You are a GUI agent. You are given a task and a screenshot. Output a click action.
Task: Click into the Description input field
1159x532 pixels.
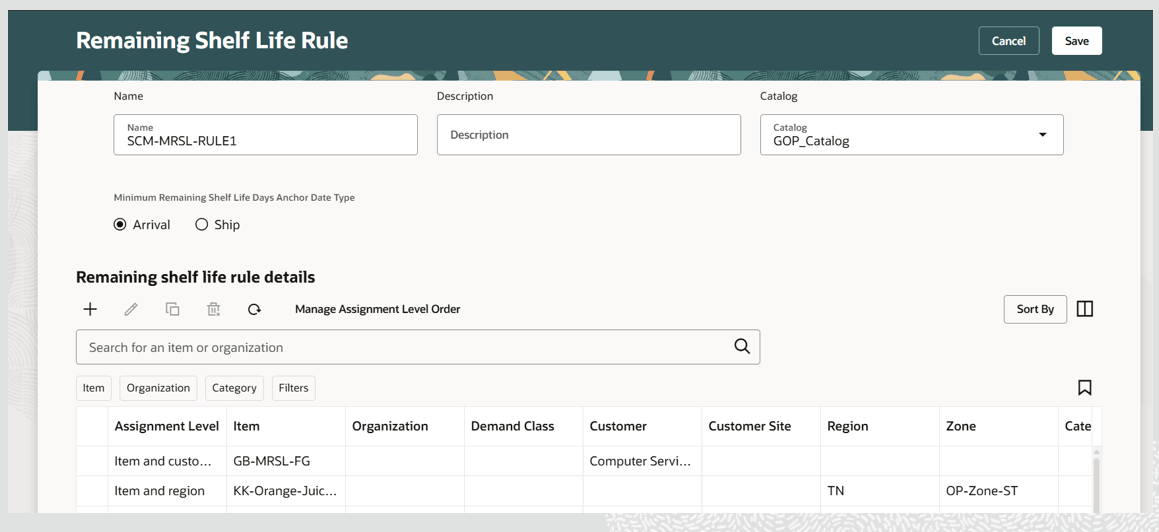coord(588,134)
